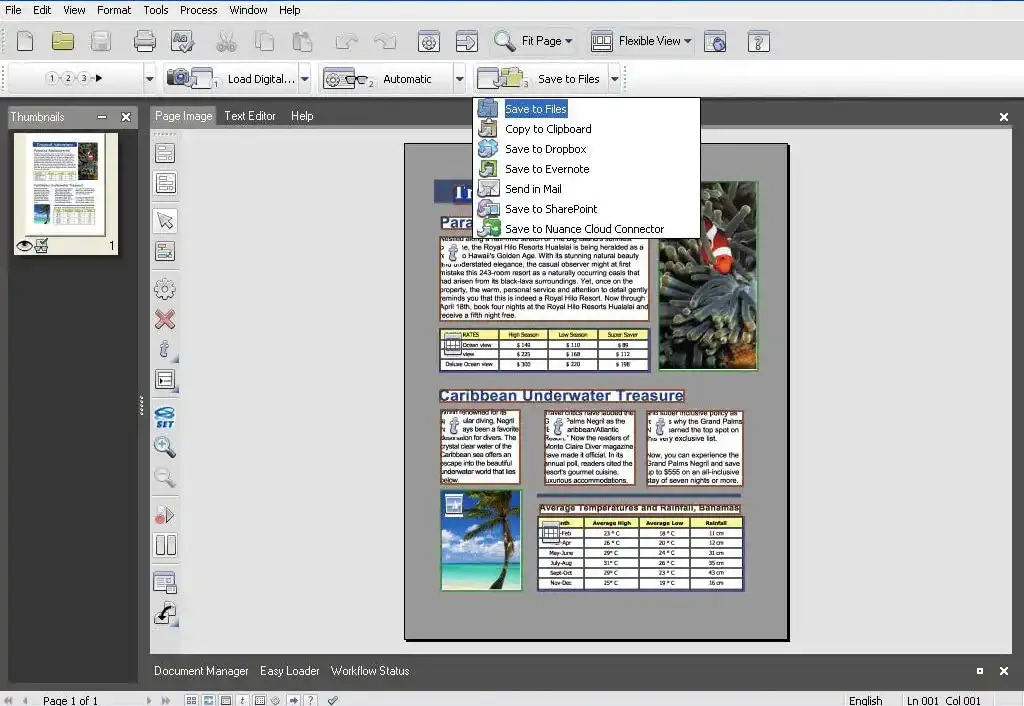Click the zoom in magnifier tool
Image resolution: width=1024 pixels, height=706 pixels.
point(165,447)
